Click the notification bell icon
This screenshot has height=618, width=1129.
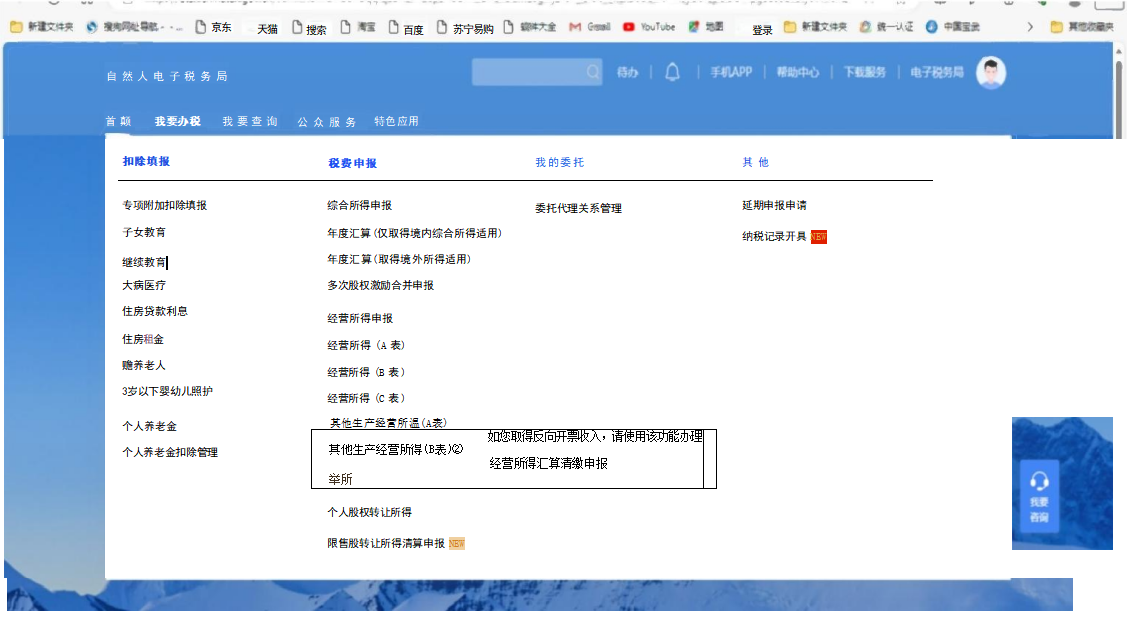[x=672, y=72]
